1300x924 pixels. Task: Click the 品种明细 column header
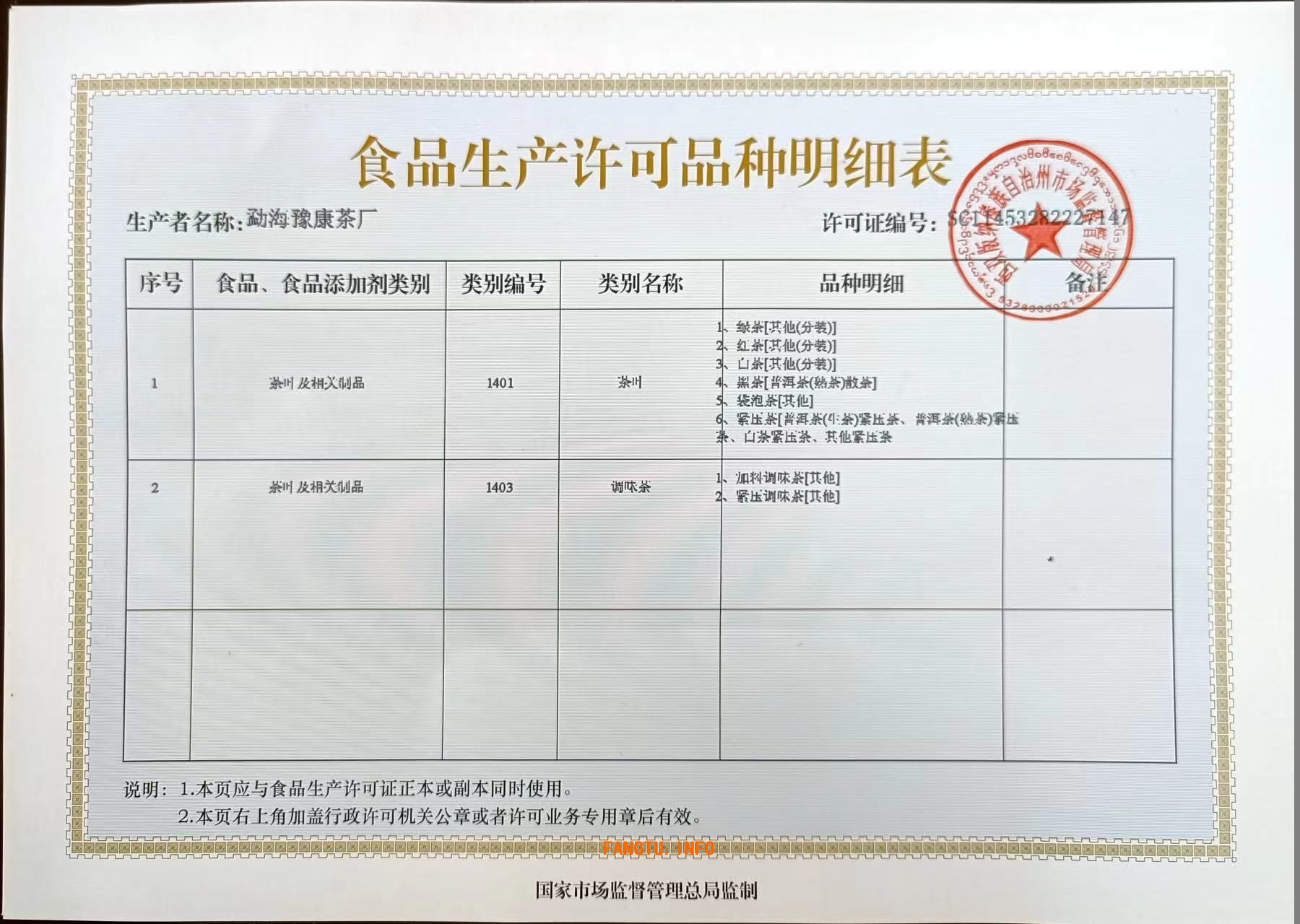[x=862, y=284]
